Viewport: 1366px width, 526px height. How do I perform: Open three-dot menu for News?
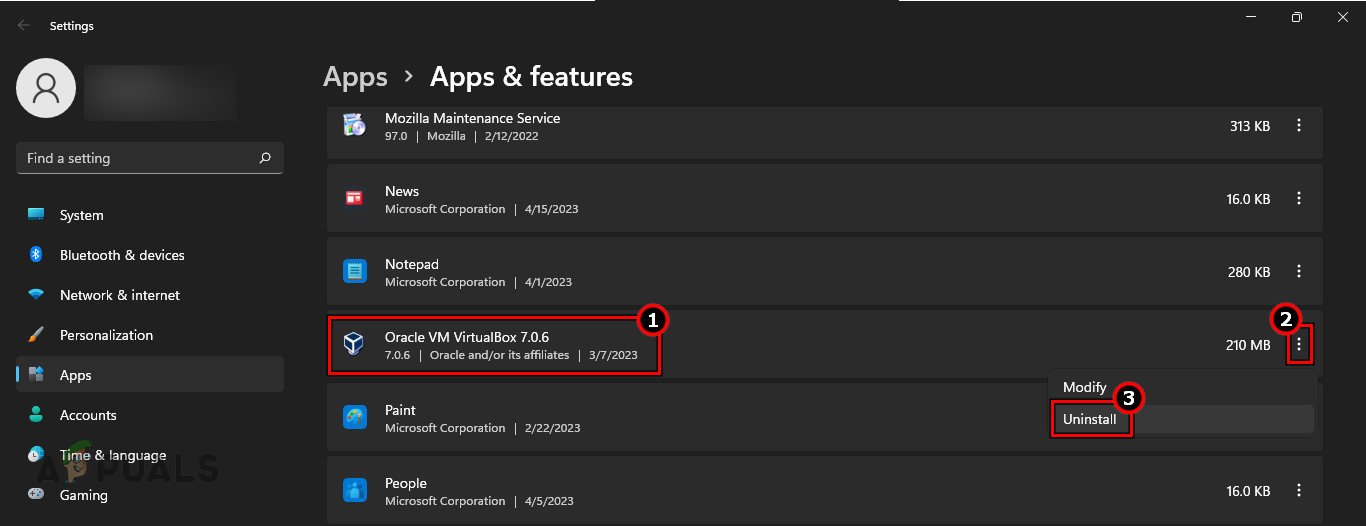pyautogui.click(x=1299, y=198)
